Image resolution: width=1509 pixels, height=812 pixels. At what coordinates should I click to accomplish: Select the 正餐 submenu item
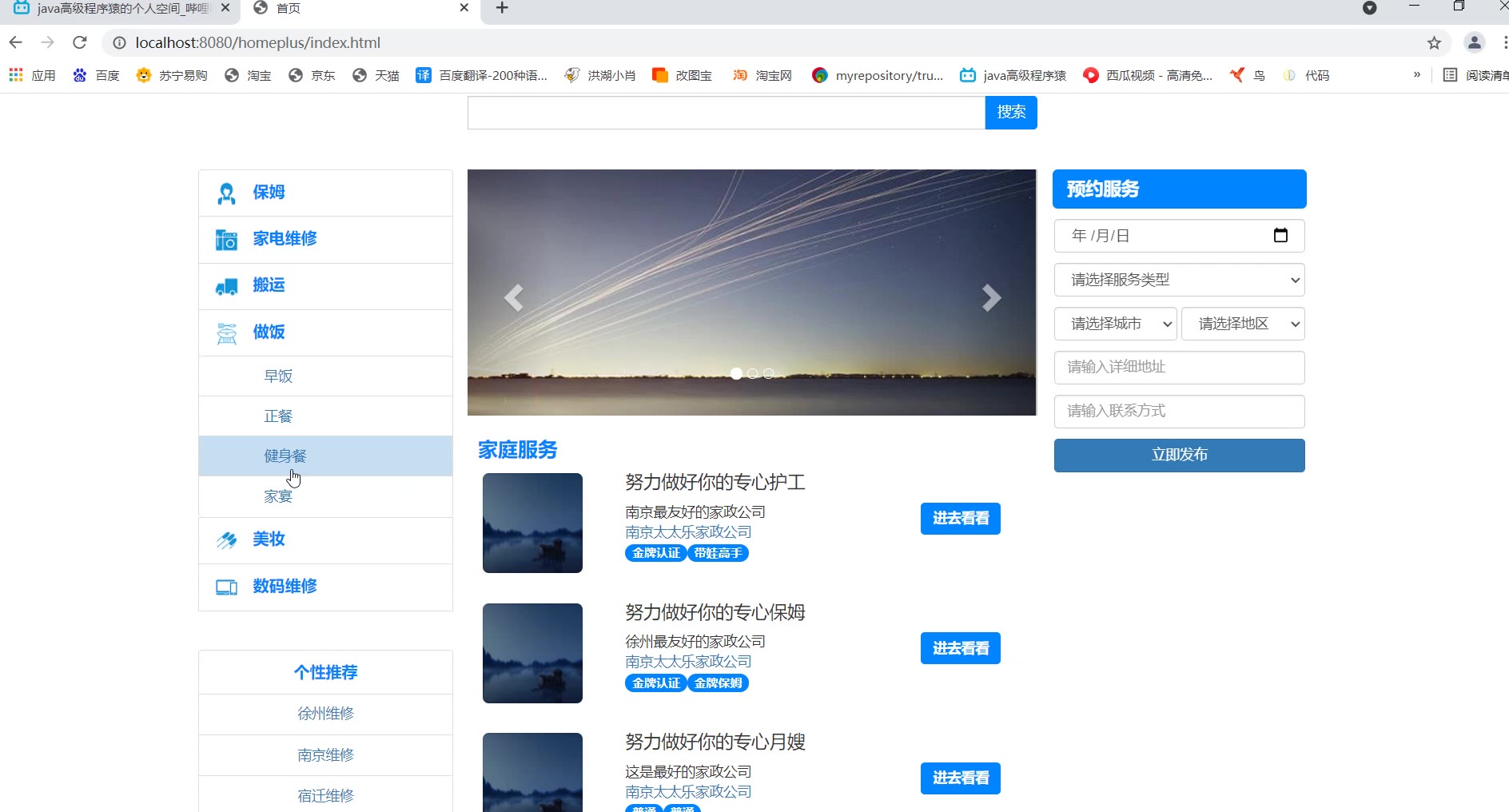(x=325, y=416)
